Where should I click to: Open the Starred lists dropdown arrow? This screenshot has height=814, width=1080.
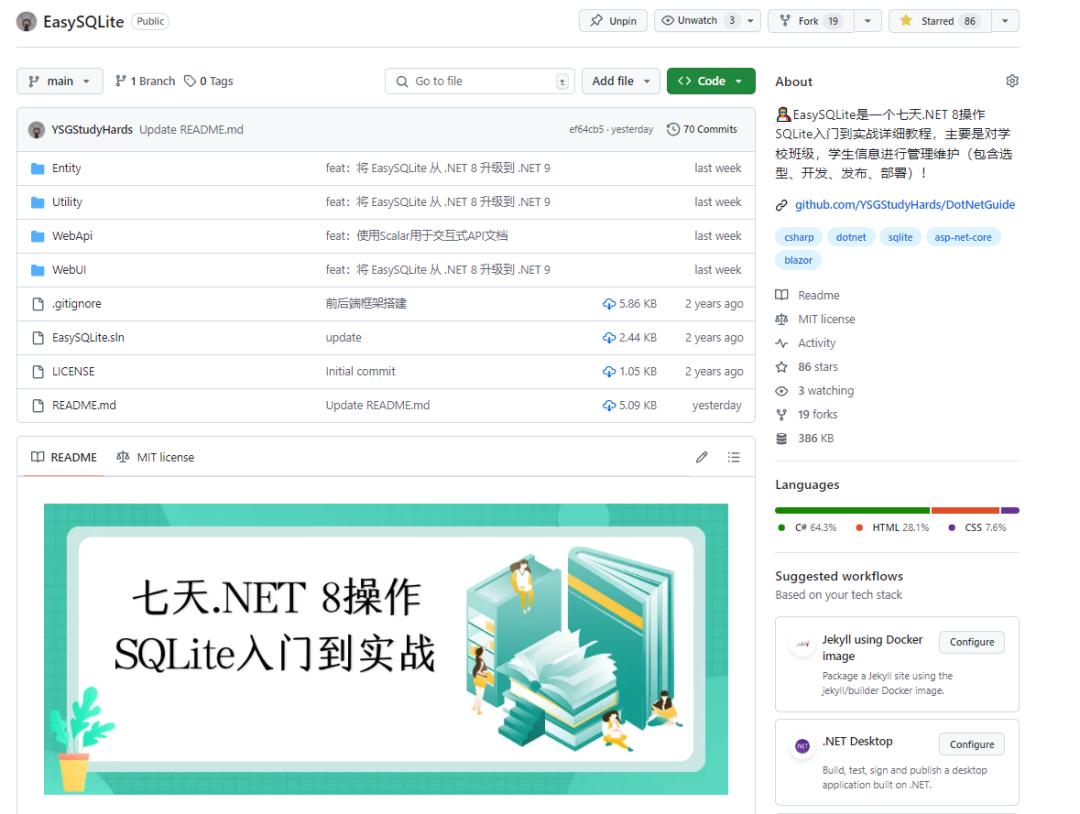pos(1005,21)
